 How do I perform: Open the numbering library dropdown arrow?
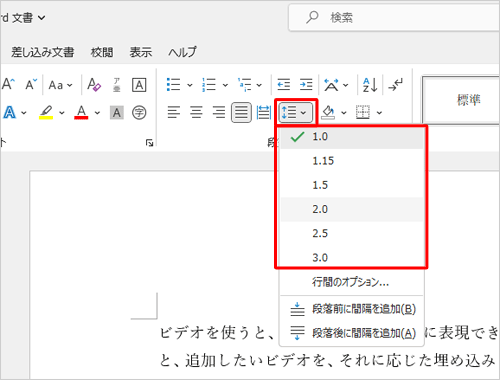[x=225, y=85]
